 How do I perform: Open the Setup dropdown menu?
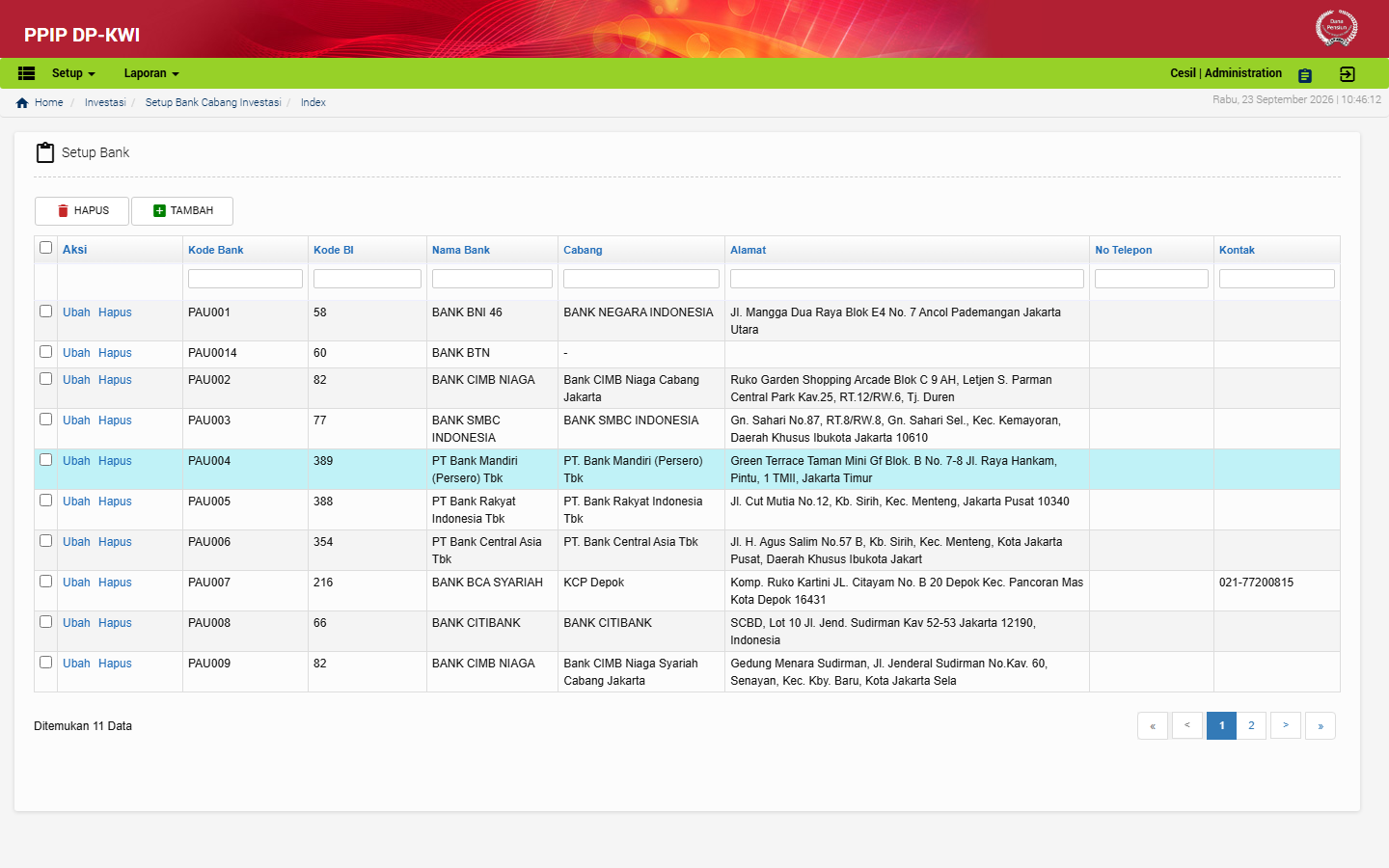73,73
